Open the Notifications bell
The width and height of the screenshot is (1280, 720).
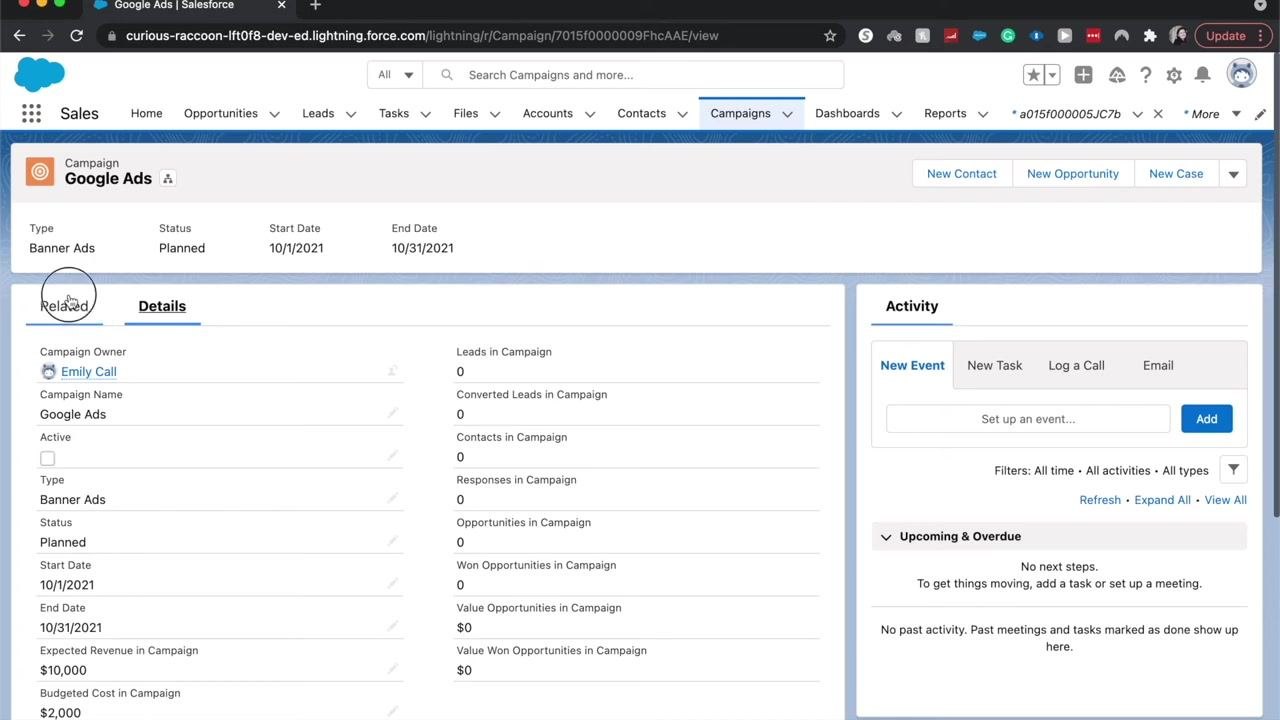click(x=1203, y=75)
